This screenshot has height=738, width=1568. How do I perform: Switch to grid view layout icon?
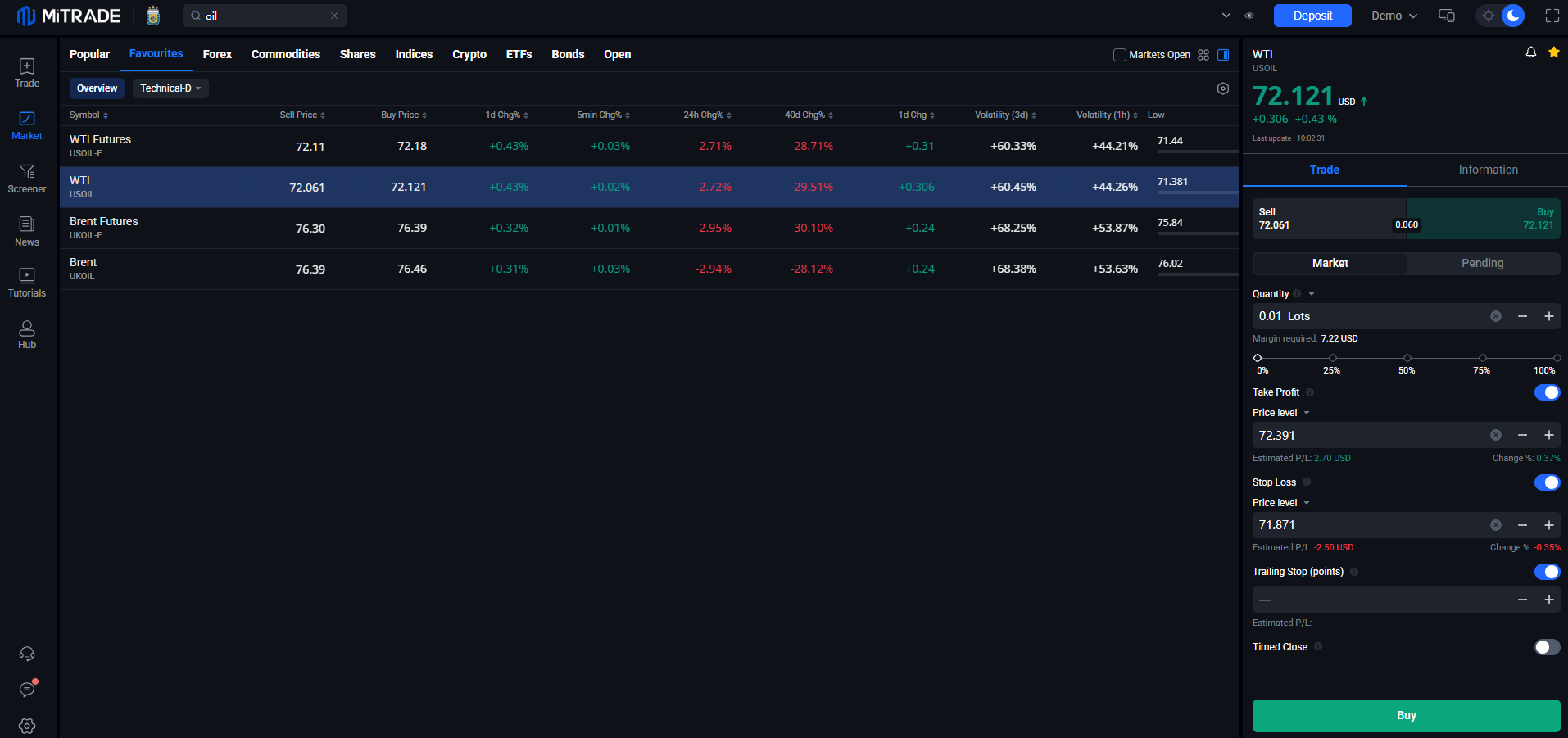click(x=1203, y=55)
